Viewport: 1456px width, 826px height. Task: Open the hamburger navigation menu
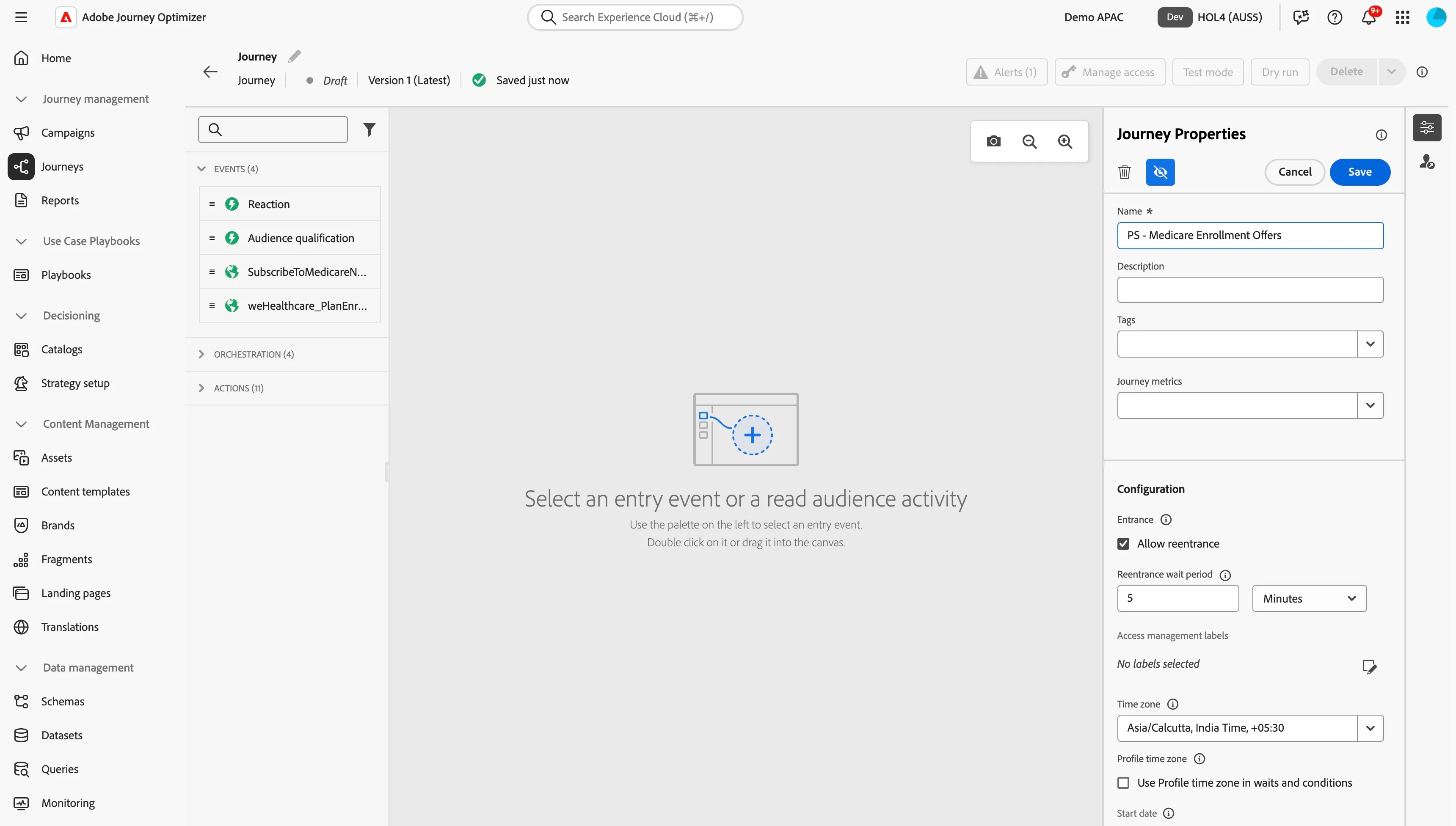(21, 17)
